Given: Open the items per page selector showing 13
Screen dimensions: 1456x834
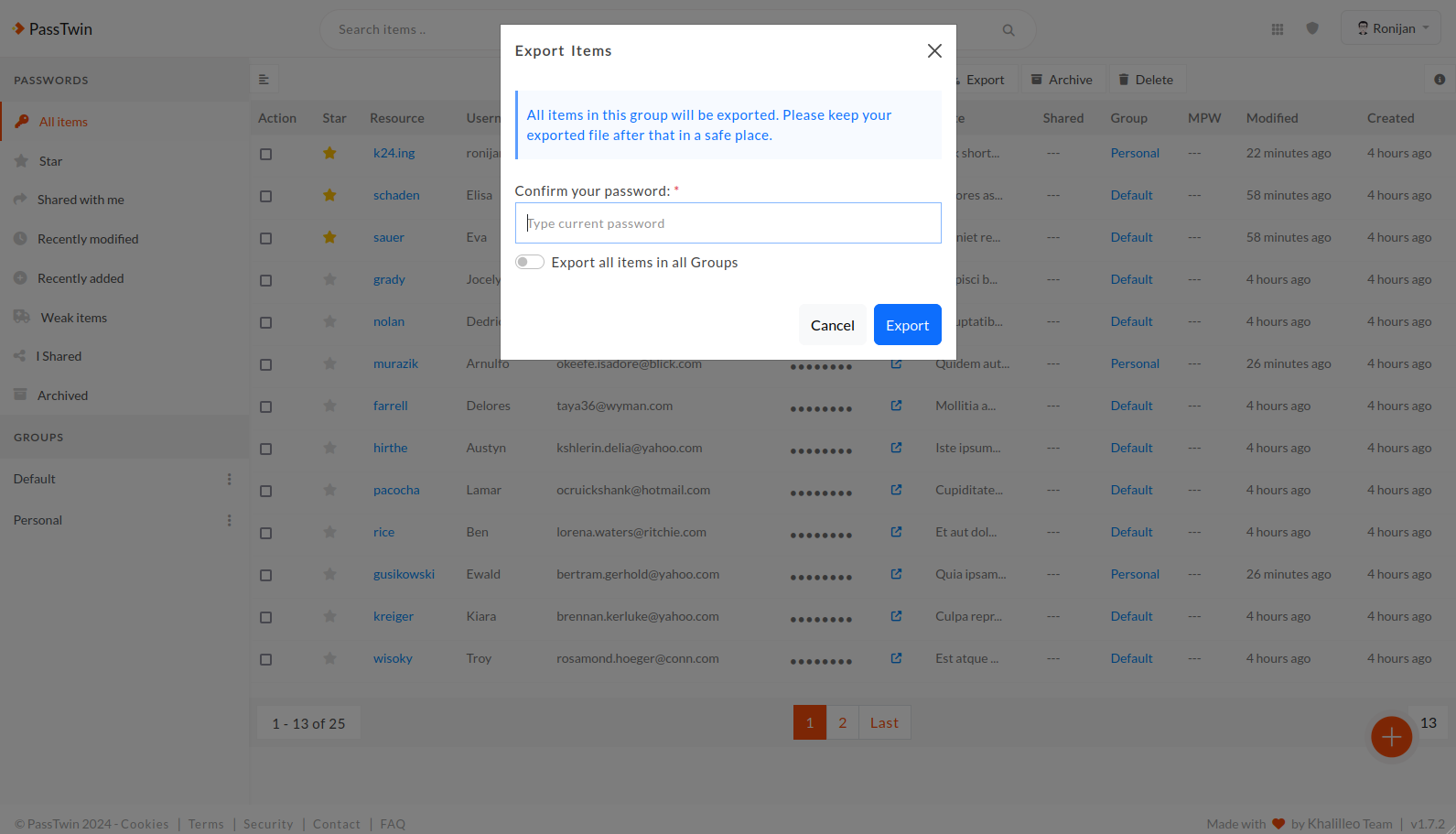Looking at the screenshot, I should pos(1429,722).
